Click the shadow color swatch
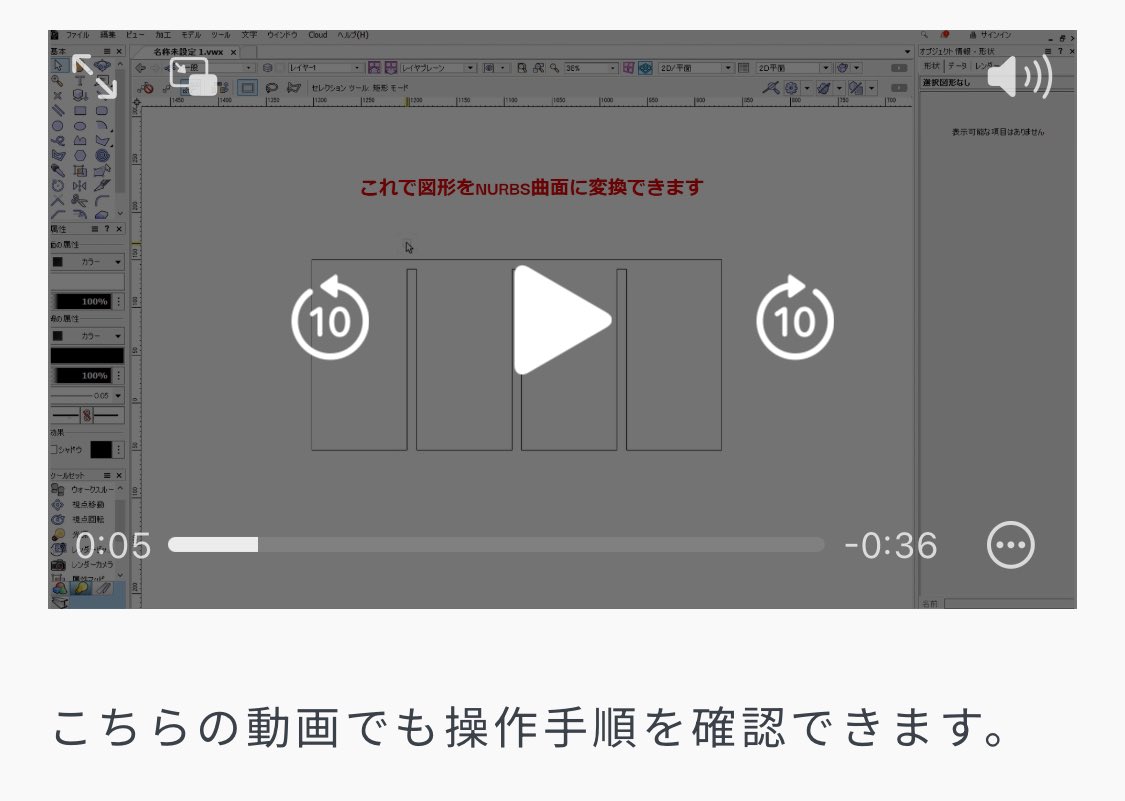 coord(100,449)
